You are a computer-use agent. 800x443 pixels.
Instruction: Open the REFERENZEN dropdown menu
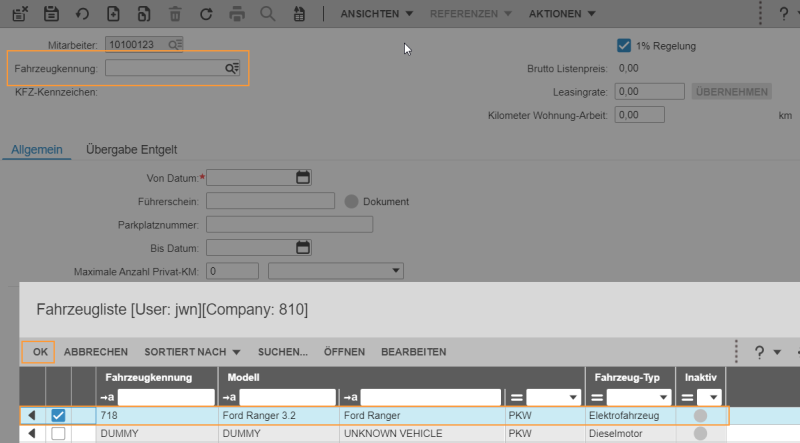click(x=470, y=14)
